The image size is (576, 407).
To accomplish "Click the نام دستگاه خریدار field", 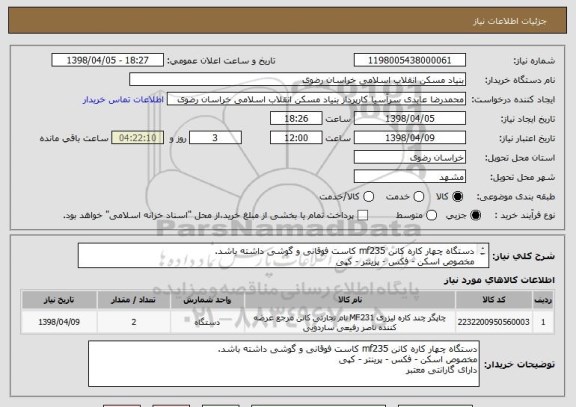I will click(298, 80).
